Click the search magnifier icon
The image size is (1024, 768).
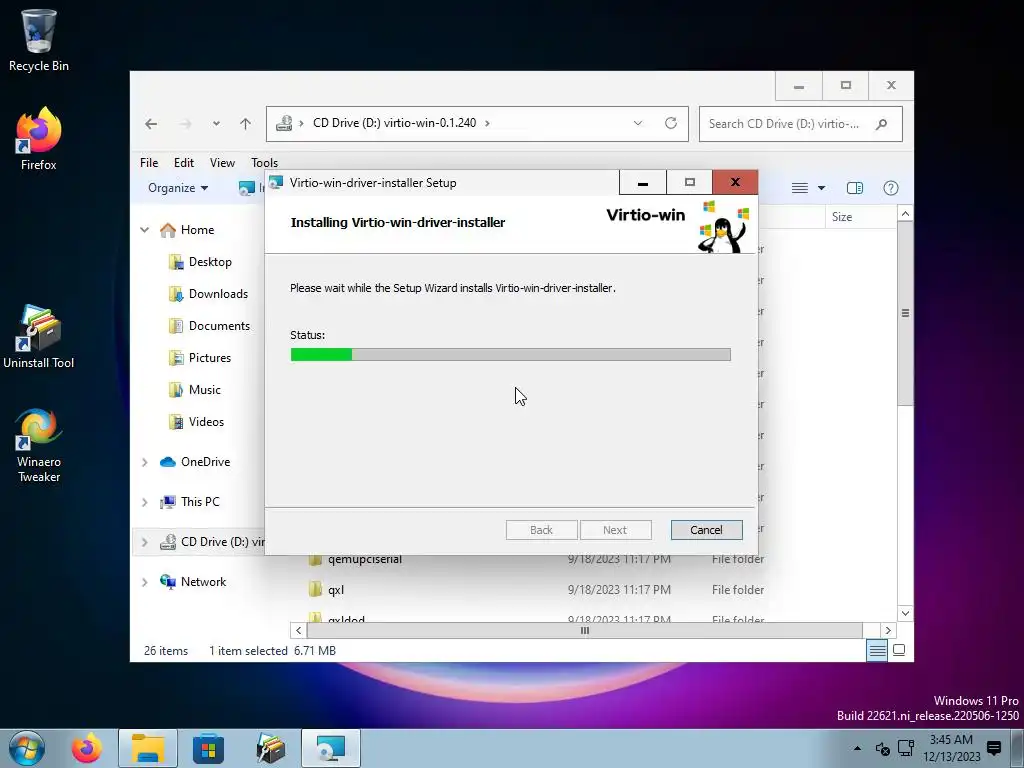(882, 123)
